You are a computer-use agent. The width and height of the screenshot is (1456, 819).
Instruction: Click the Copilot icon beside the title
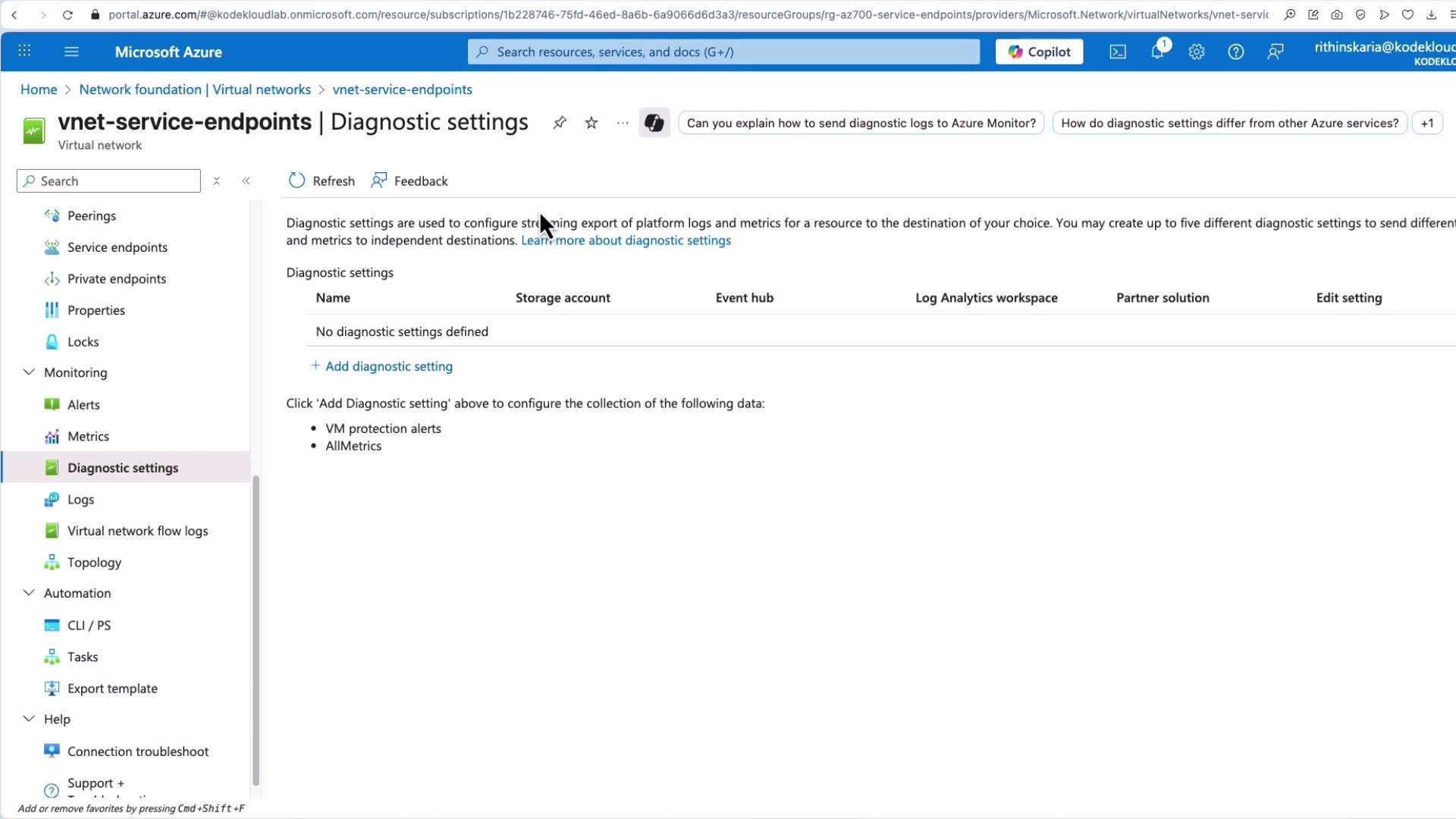654,123
